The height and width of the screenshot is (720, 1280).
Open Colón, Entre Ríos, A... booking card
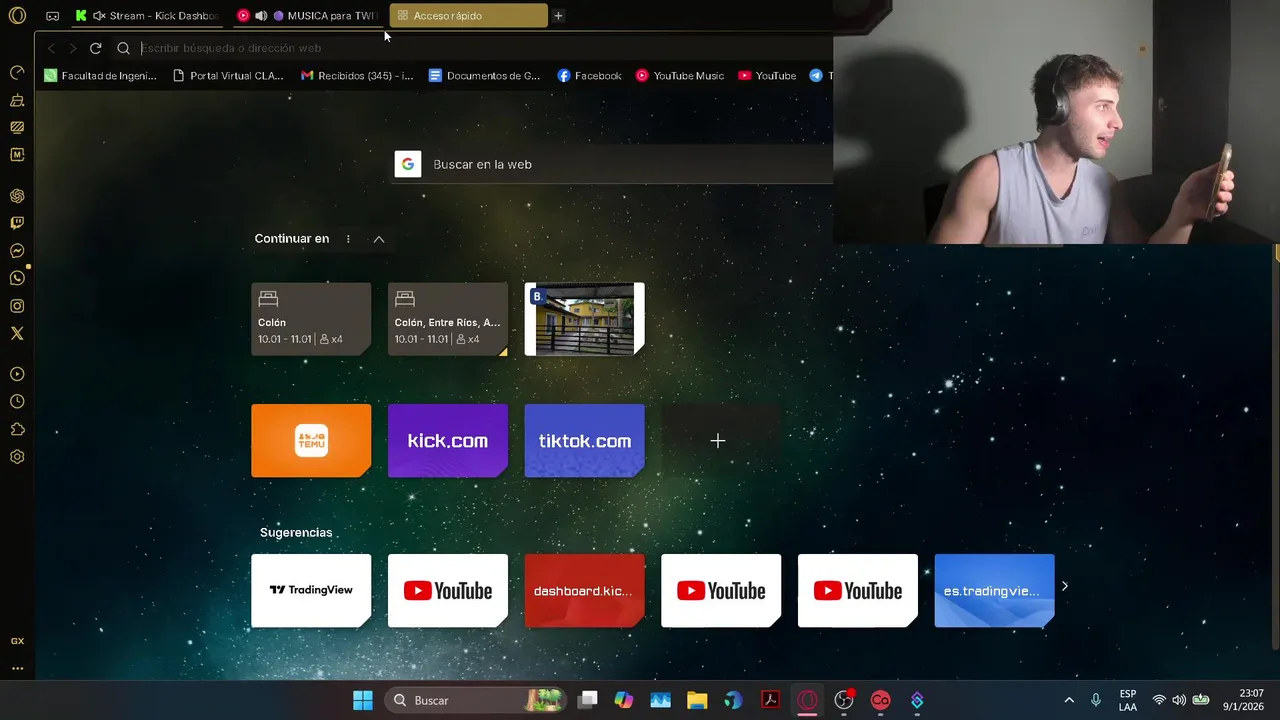click(x=448, y=319)
